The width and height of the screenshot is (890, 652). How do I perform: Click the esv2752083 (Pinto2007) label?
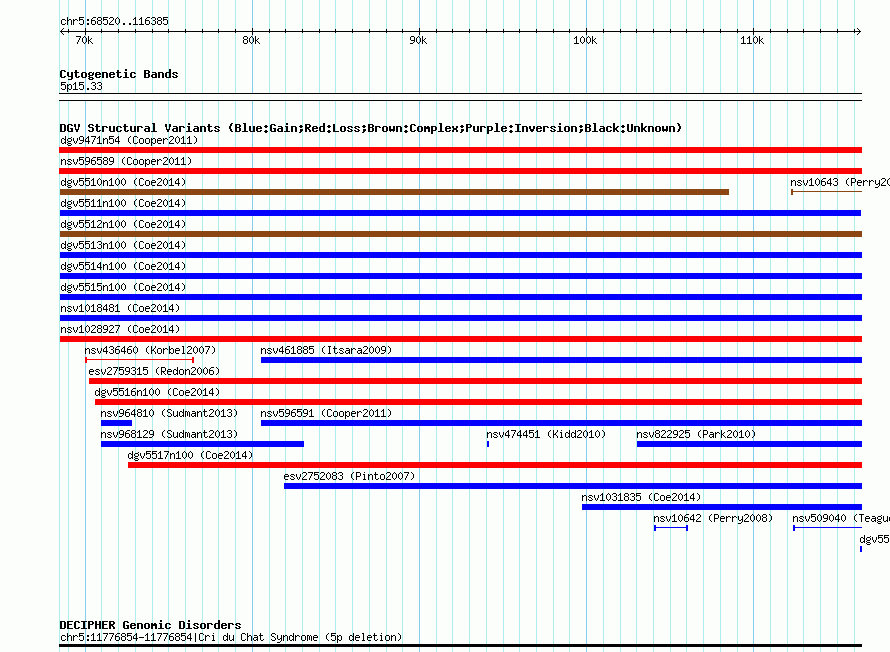pos(350,477)
